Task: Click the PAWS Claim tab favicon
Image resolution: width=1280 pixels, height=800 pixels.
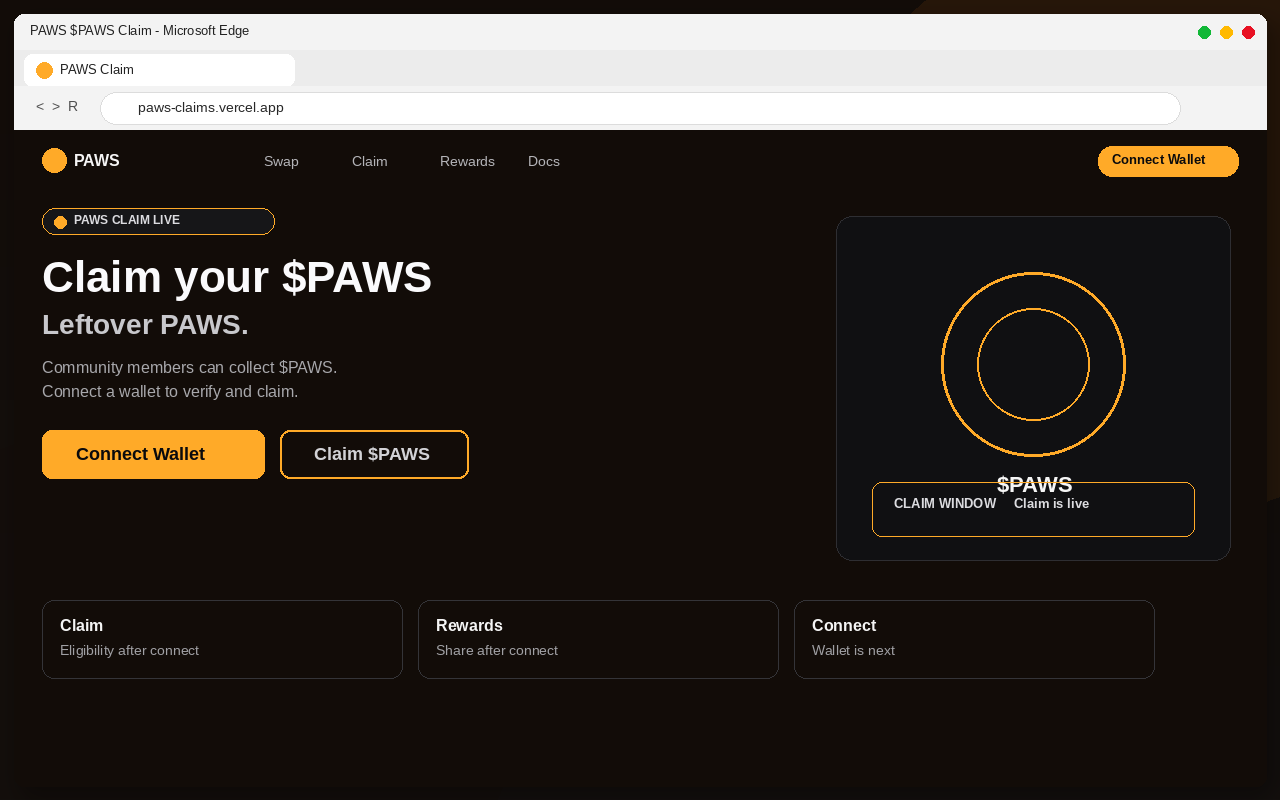Action: pyautogui.click(x=44, y=70)
